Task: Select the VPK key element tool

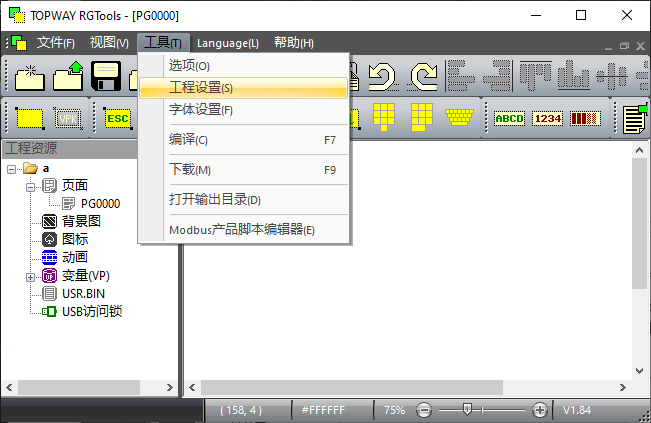Action: pyautogui.click(x=68, y=119)
